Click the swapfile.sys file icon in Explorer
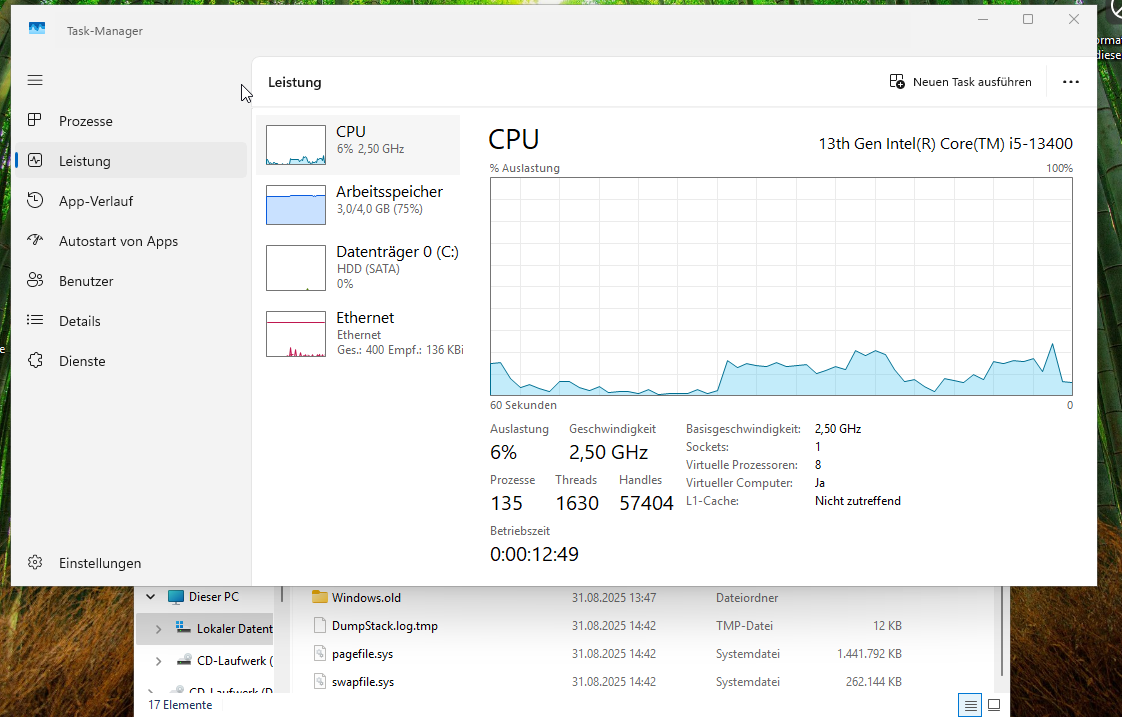This screenshot has width=1122, height=717. pos(320,681)
